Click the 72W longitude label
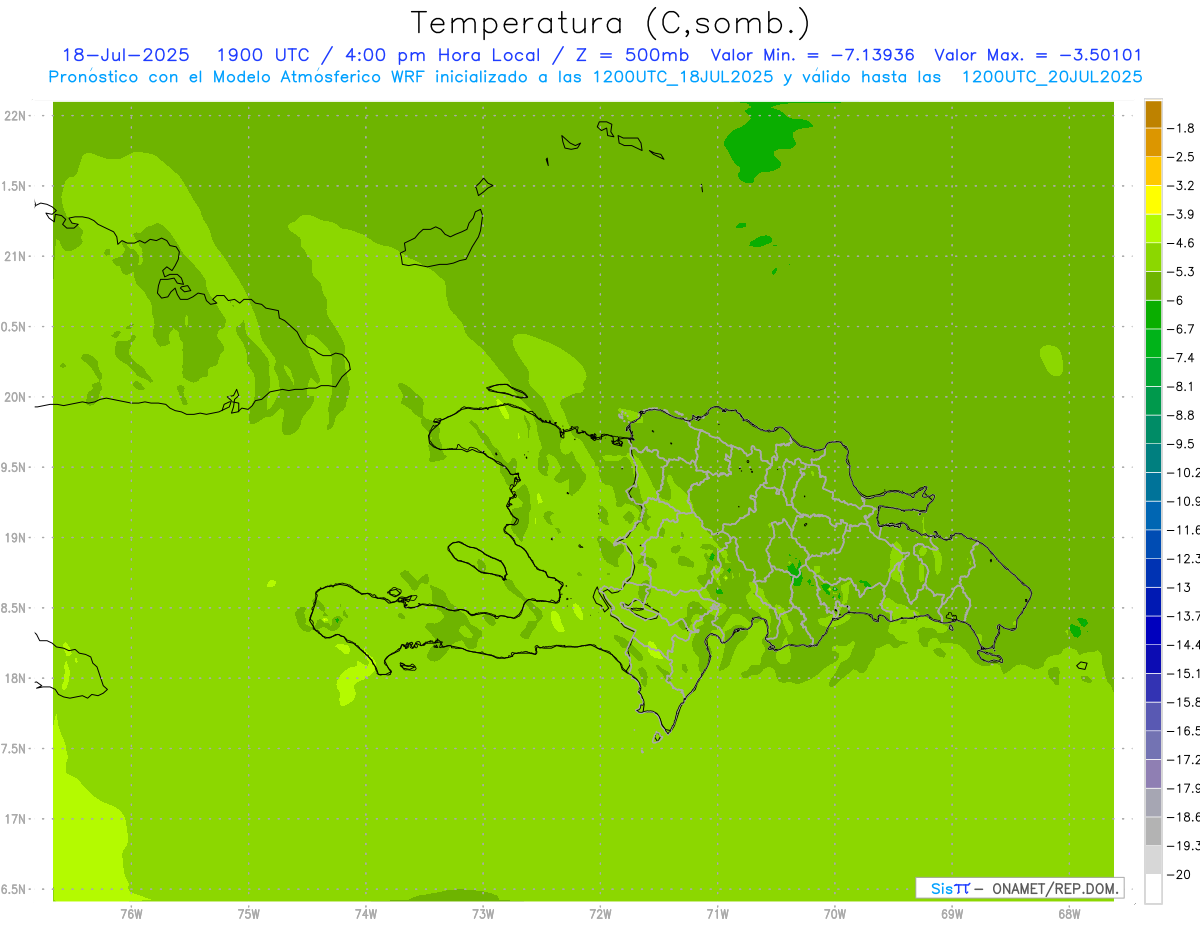1200x927 pixels. pos(600,913)
